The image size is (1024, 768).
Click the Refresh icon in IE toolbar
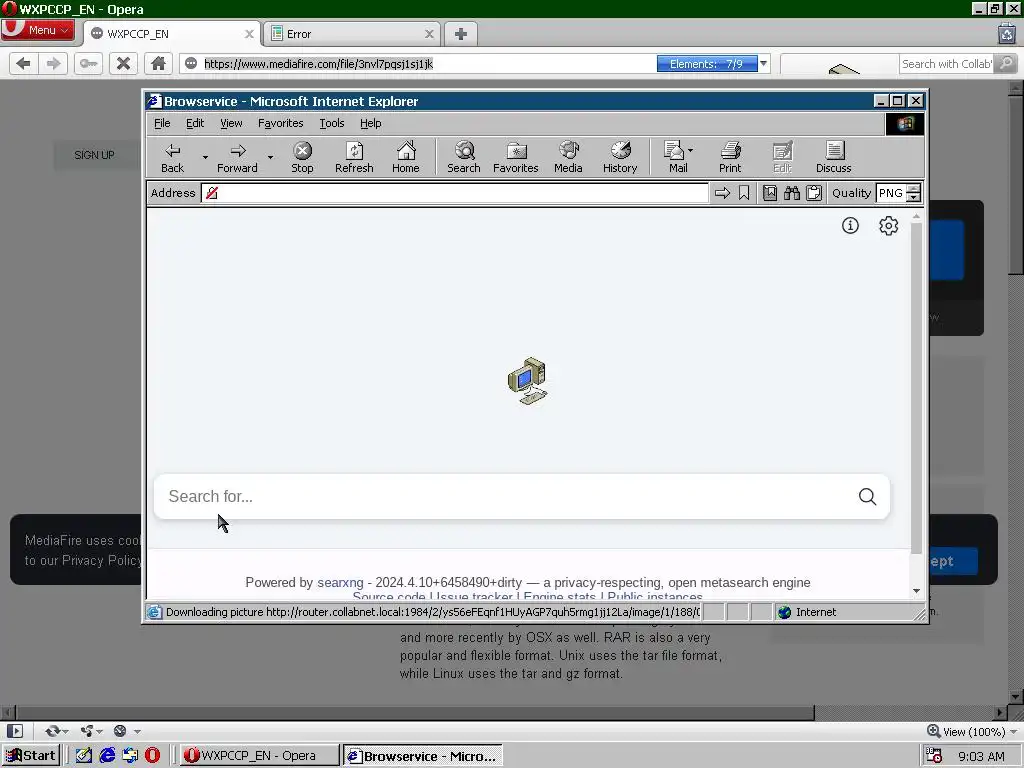[354, 158]
